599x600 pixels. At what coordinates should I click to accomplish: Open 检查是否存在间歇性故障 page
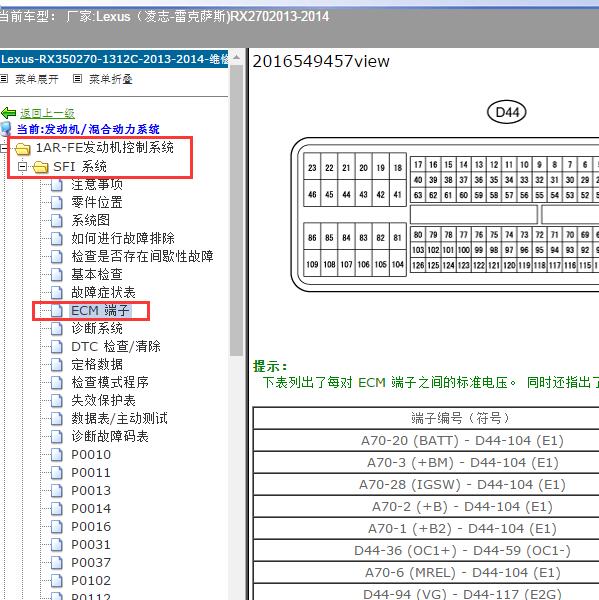tap(142, 256)
